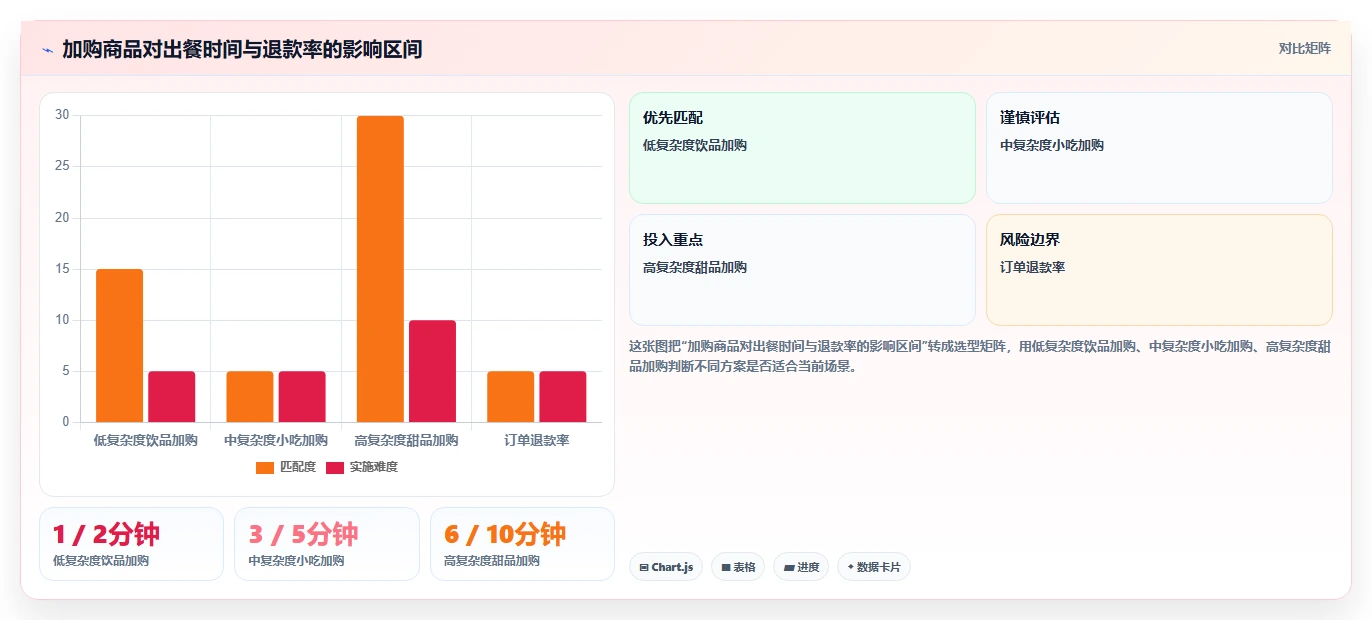Click orange 匹配度 bar for 中复杂度小吃加购
Viewport: 1372px width, 620px height.
click(250, 397)
